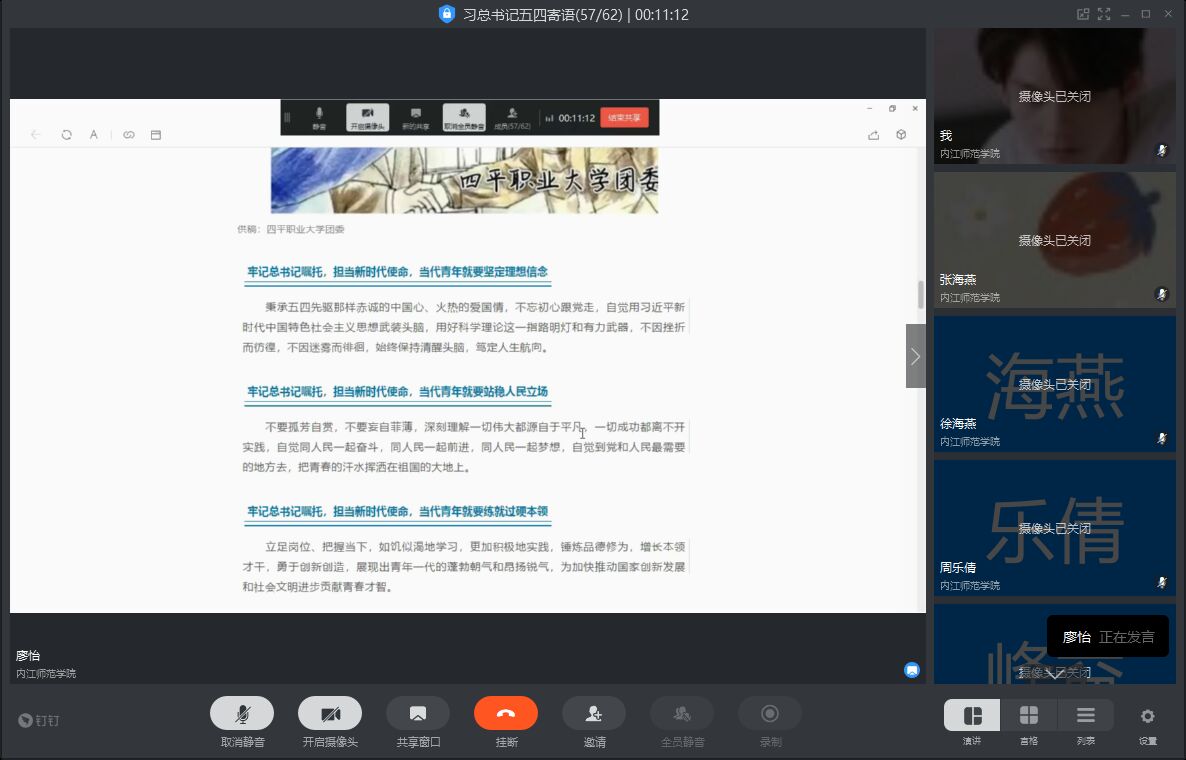The width and height of the screenshot is (1186, 760).
Task: Click 四平职业大学团委 banner image
Action: (x=464, y=180)
